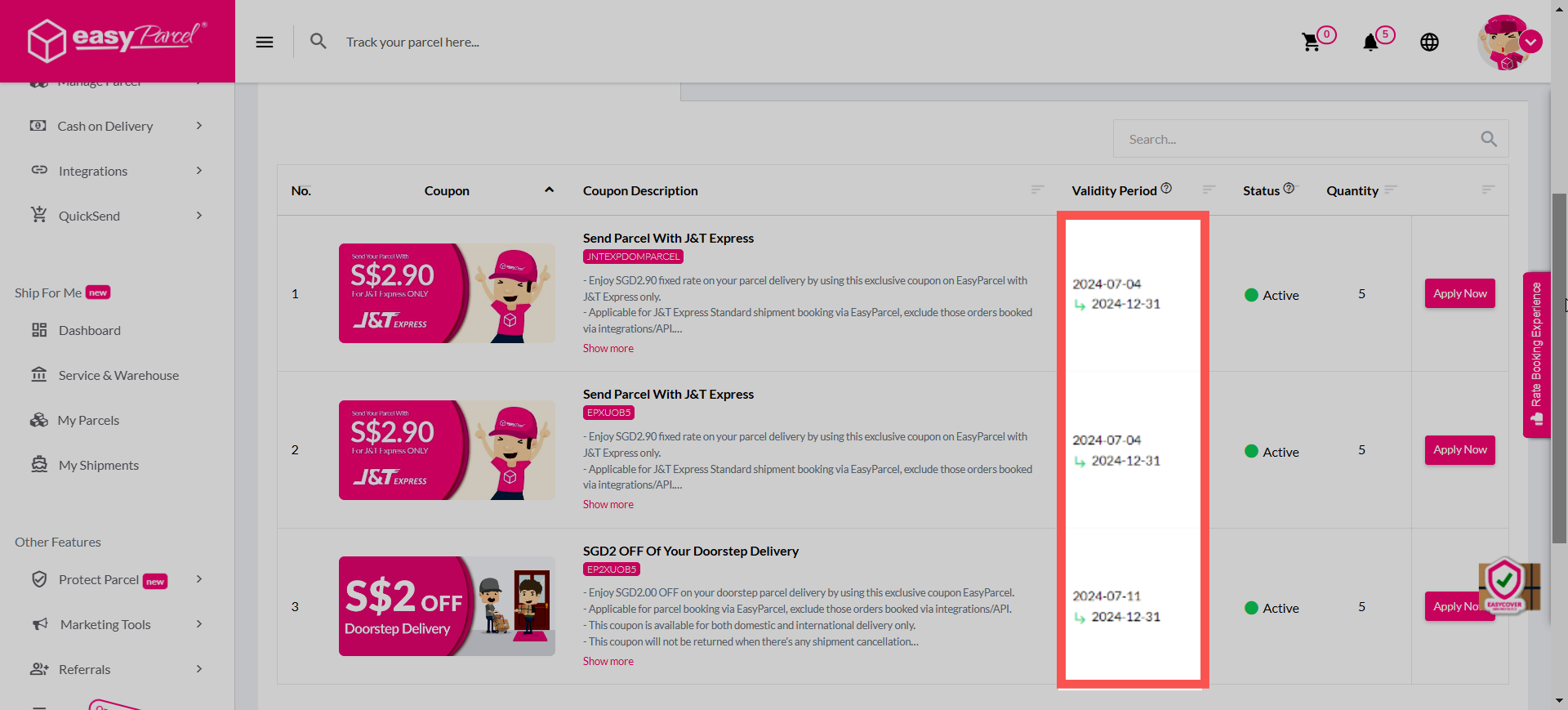The height and width of the screenshot is (710, 1568).
Task: Open Dashboard in the sidebar
Action: pos(90,330)
